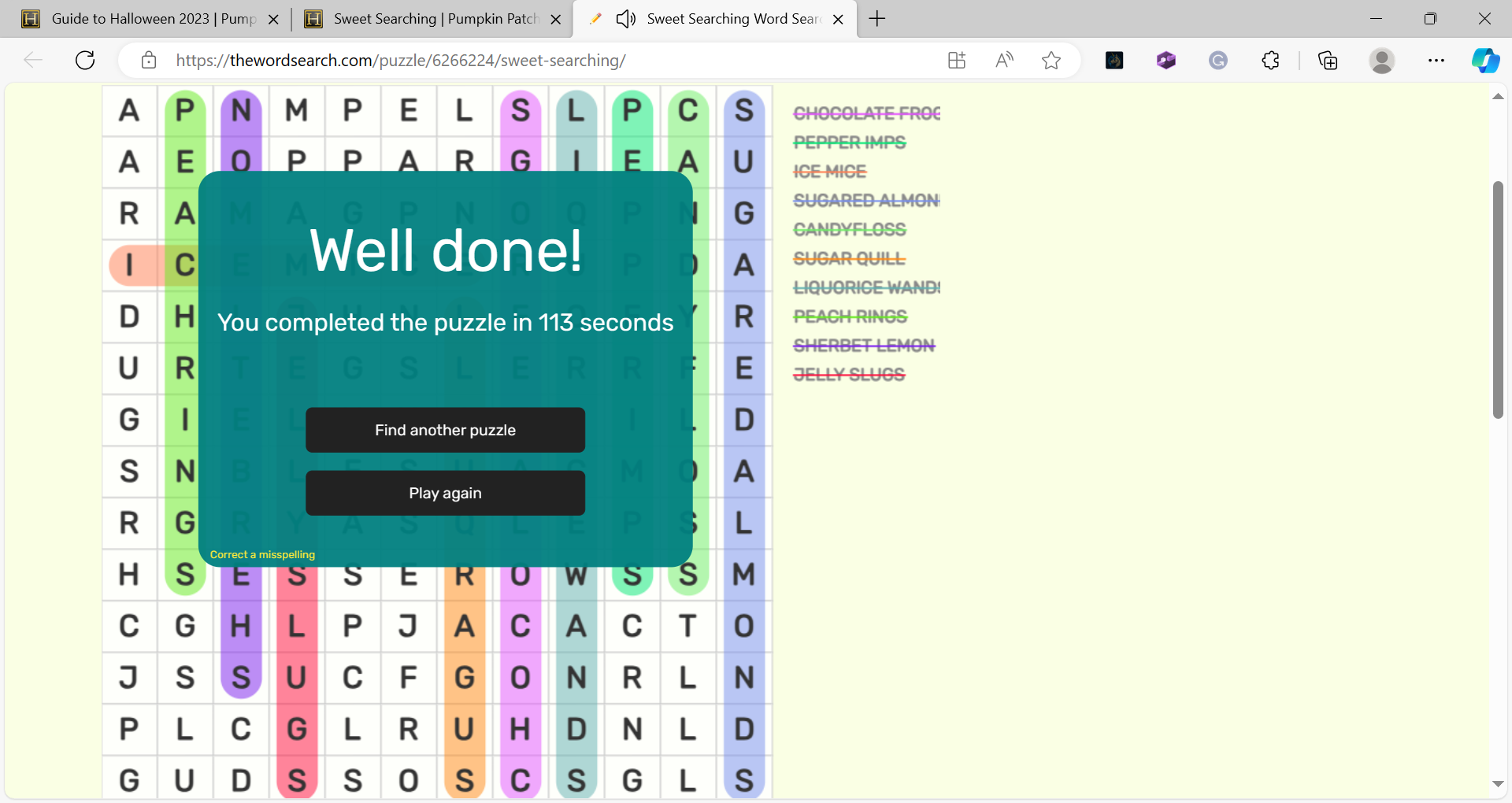Open Collections with the add-to-collections icon

click(1328, 61)
